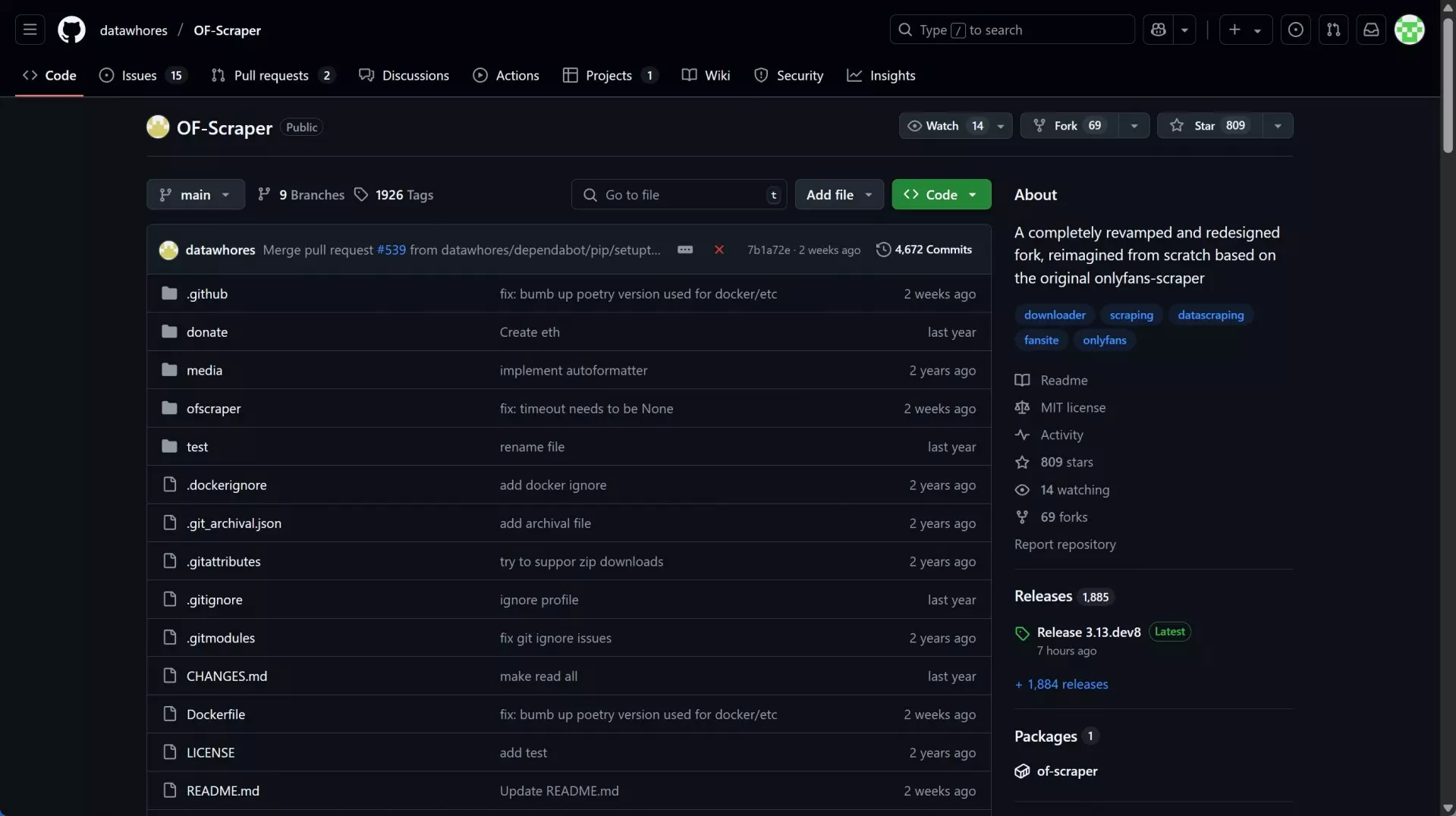This screenshot has height=816, width=1456.
Task: Open the Pull requests tab
Action: (x=272, y=75)
